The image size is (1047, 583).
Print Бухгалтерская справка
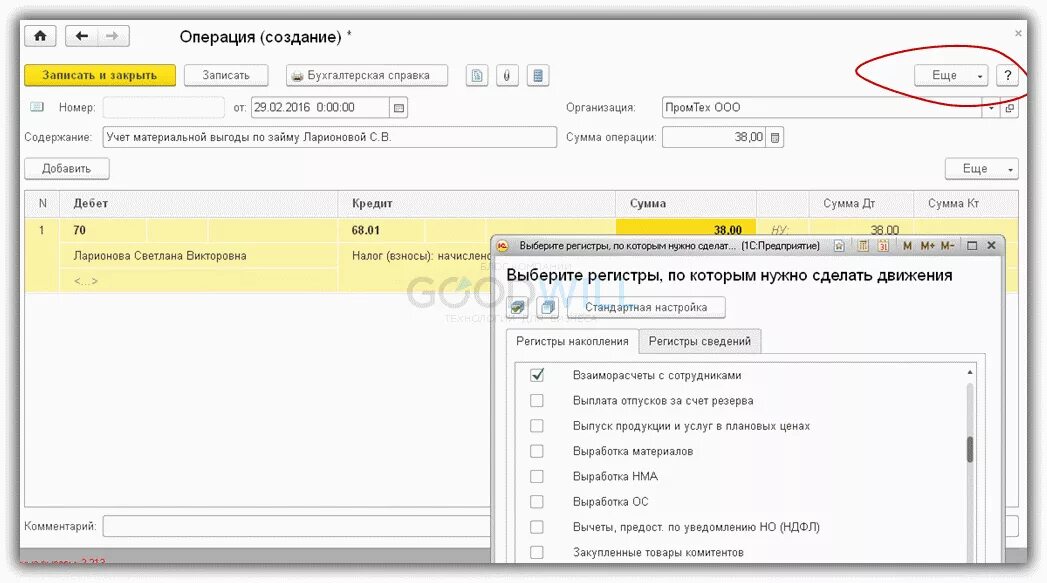[x=367, y=75]
